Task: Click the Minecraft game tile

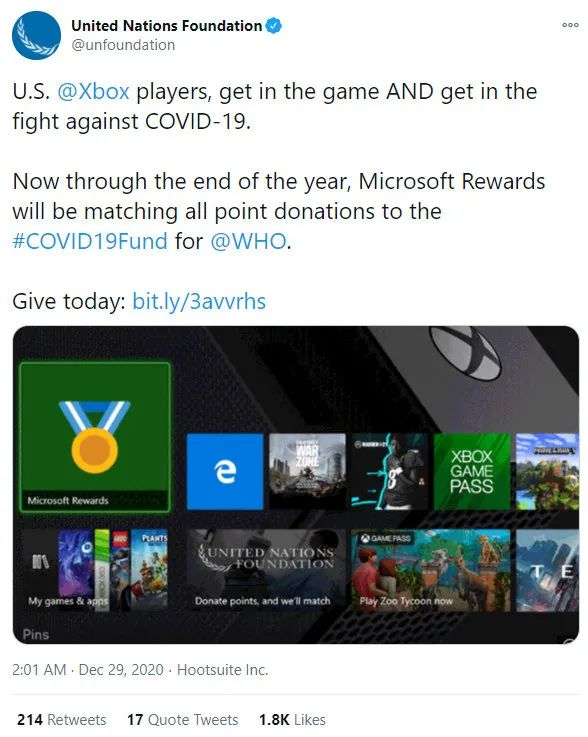Action: pyautogui.click(x=548, y=471)
